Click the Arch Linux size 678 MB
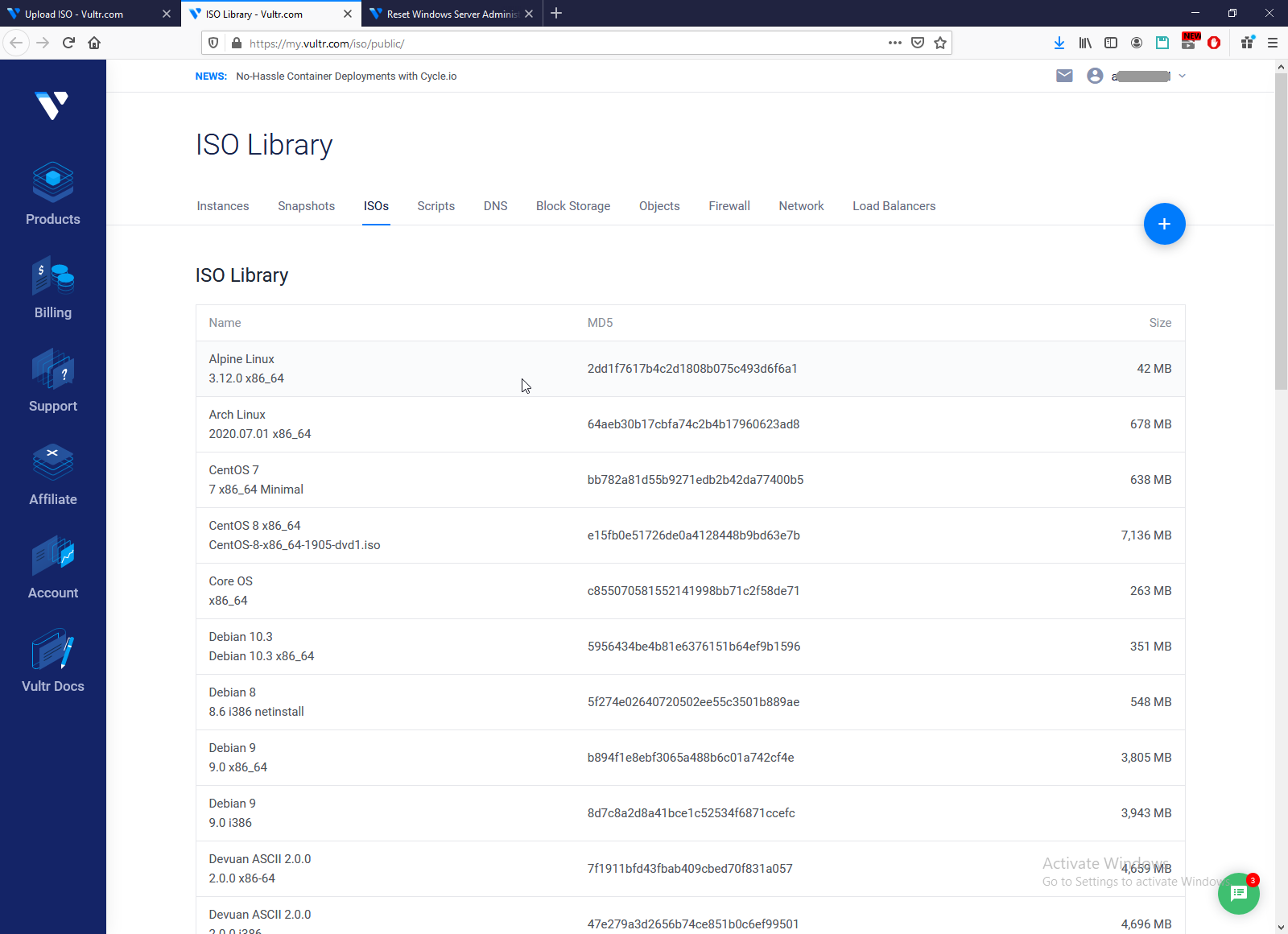This screenshot has height=934, width=1288. [1150, 424]
